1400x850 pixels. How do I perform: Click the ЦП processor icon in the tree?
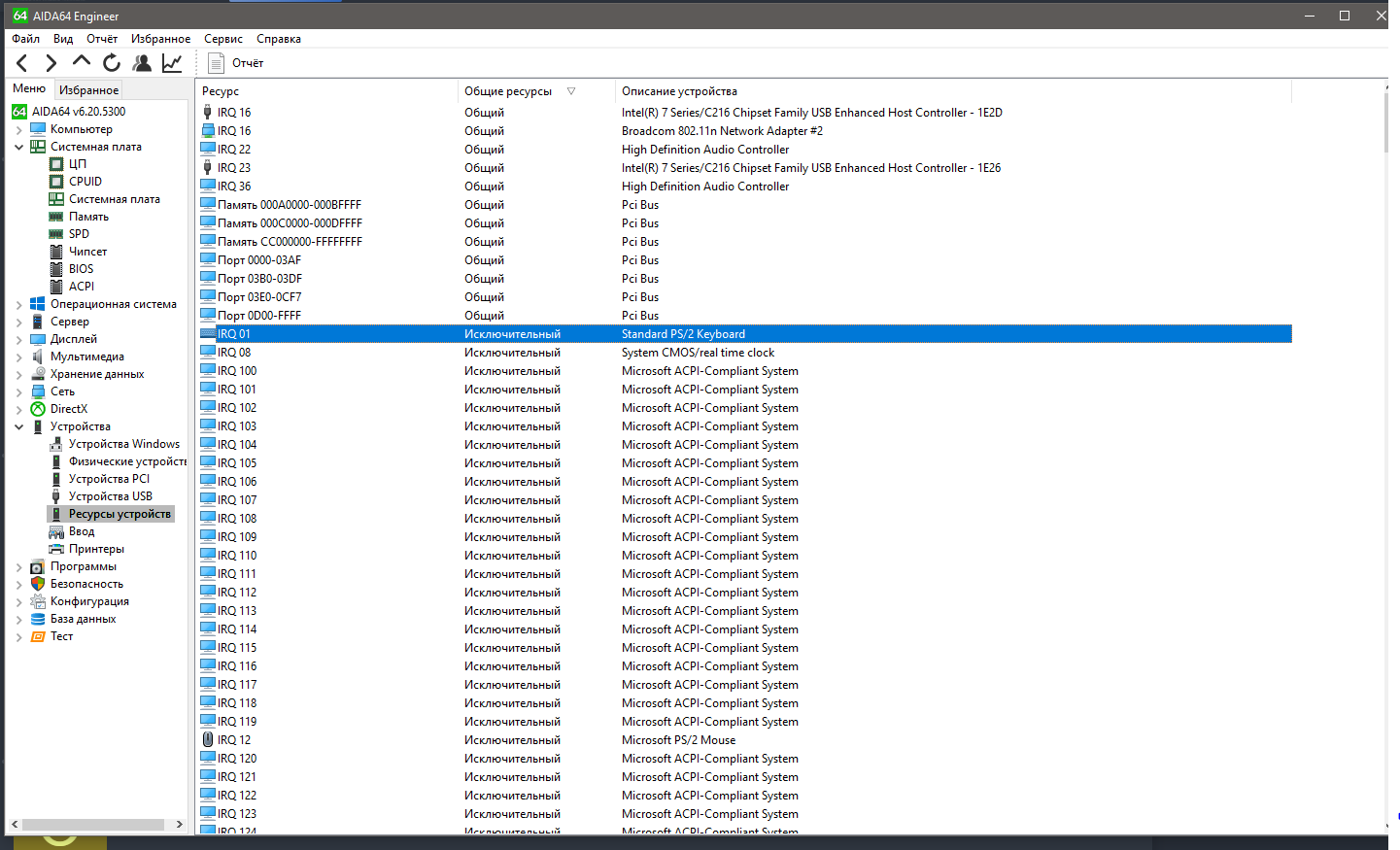click(56, 164)
